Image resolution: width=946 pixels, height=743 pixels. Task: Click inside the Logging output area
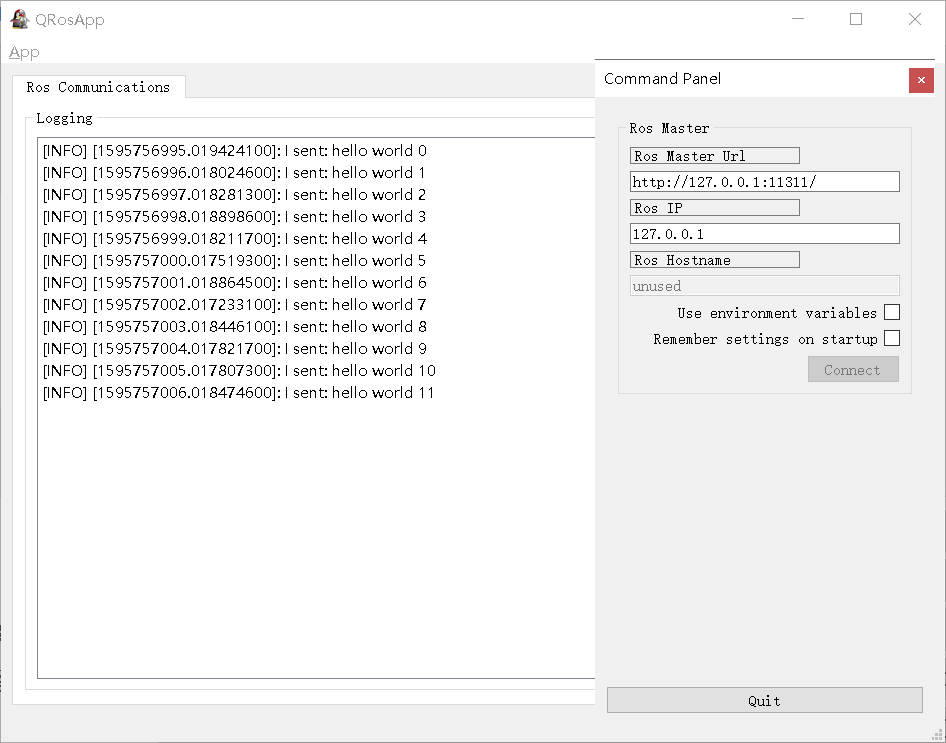300,500
